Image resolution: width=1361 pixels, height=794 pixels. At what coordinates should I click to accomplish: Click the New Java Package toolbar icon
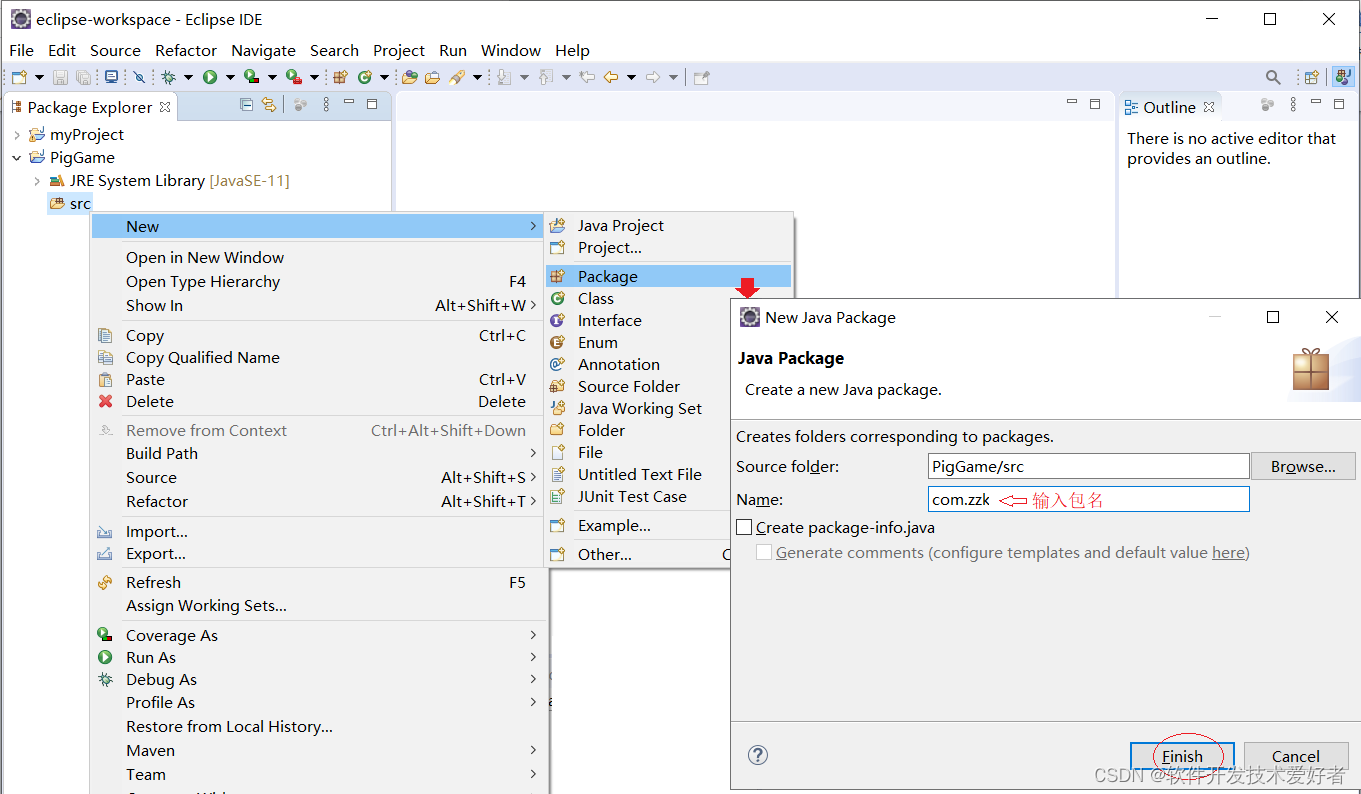[340, 77]
